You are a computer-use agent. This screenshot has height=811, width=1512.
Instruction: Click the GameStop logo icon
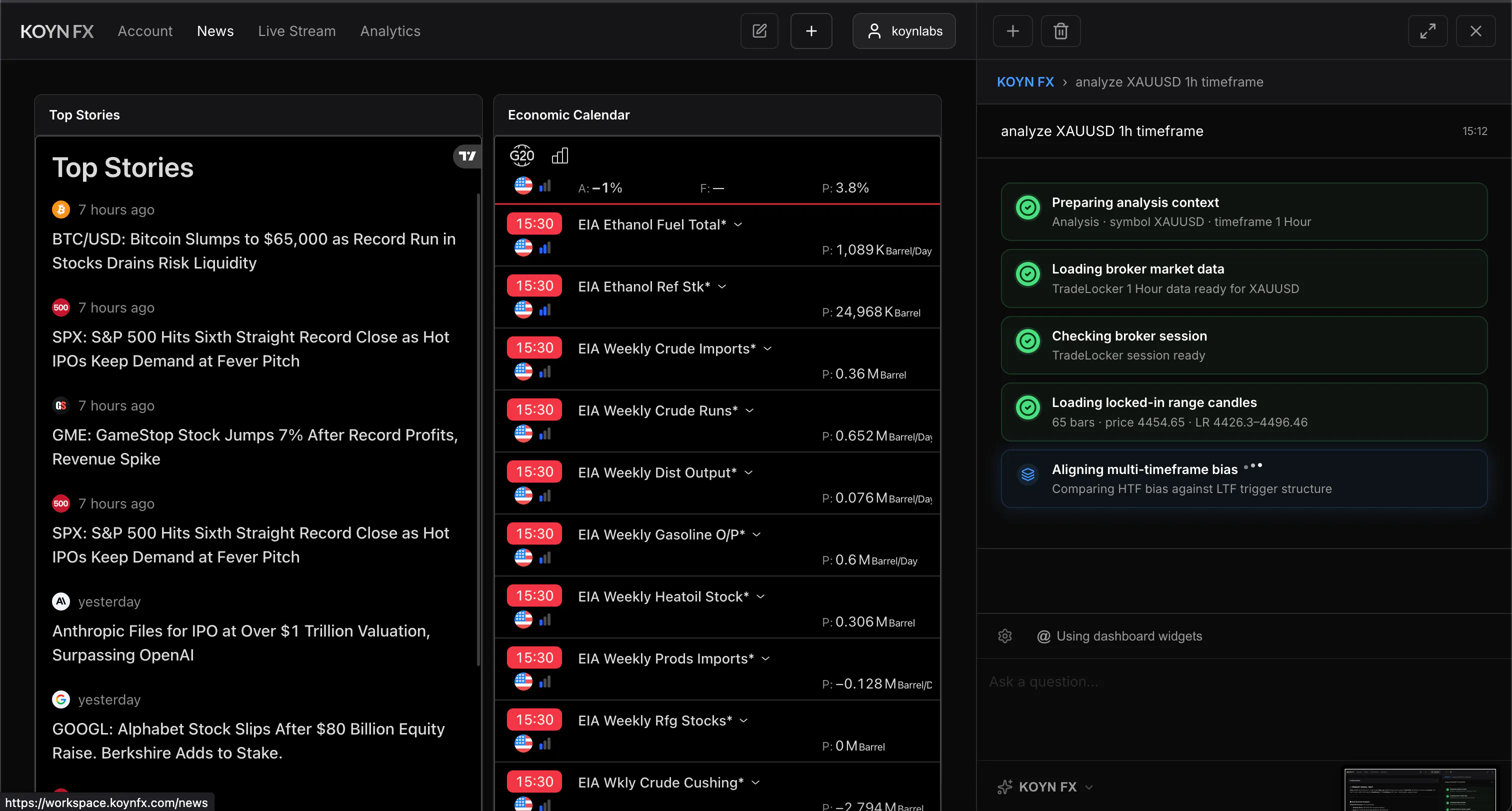pyautogui.click(x=61, y=405)
